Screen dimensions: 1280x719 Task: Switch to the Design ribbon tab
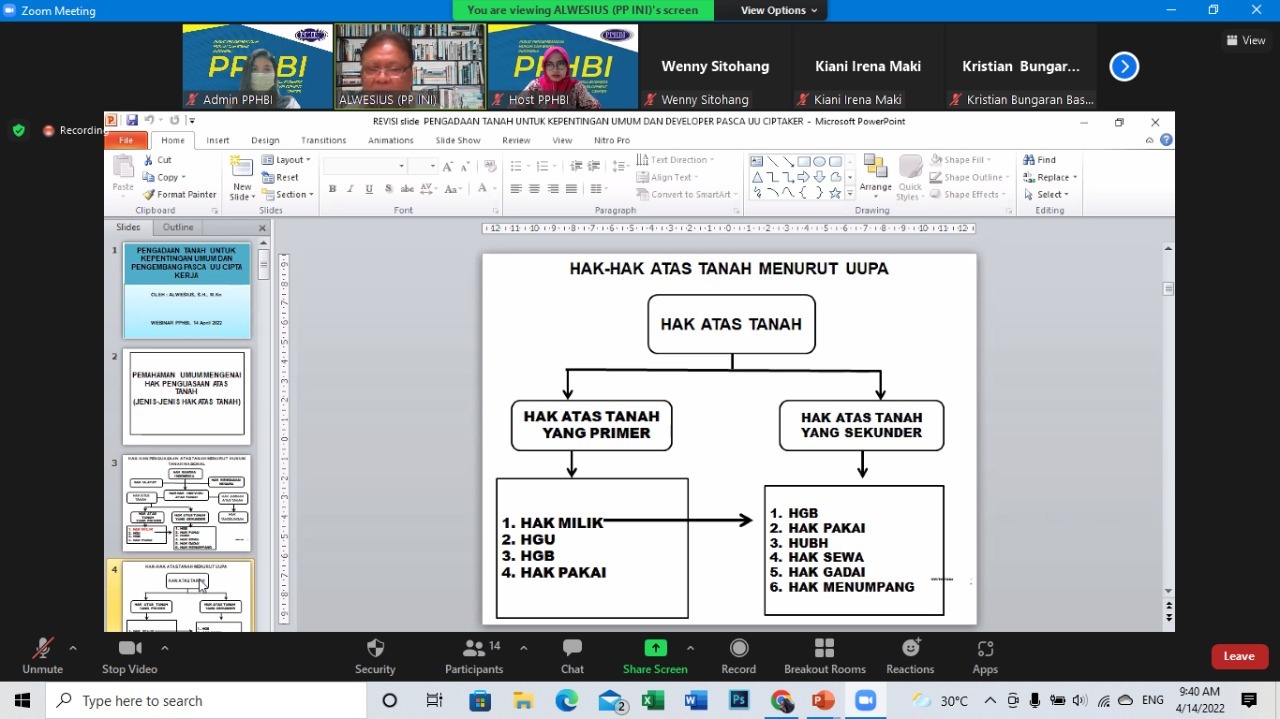(x=265, y=140)
